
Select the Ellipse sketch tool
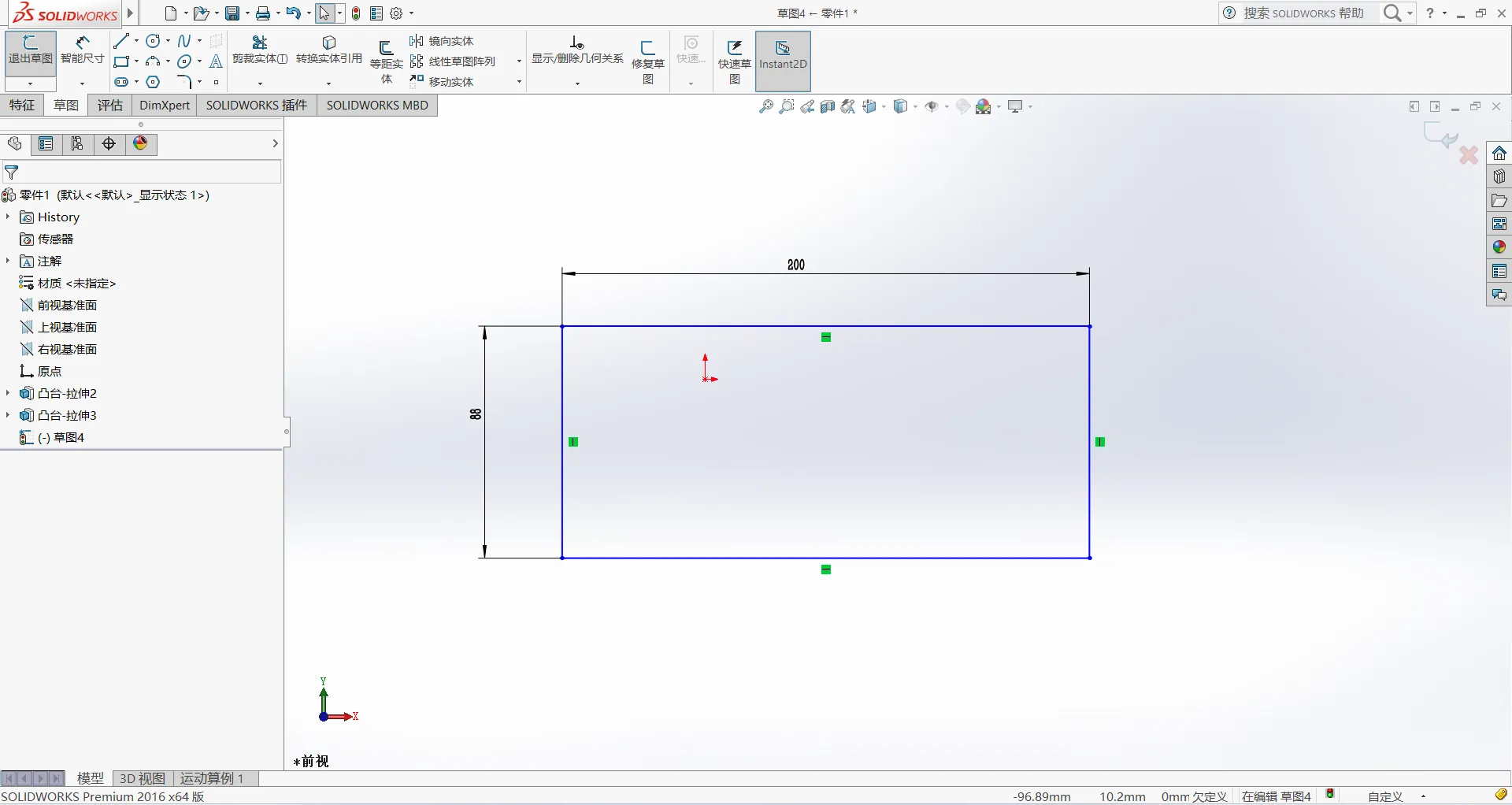coord(184,61)
